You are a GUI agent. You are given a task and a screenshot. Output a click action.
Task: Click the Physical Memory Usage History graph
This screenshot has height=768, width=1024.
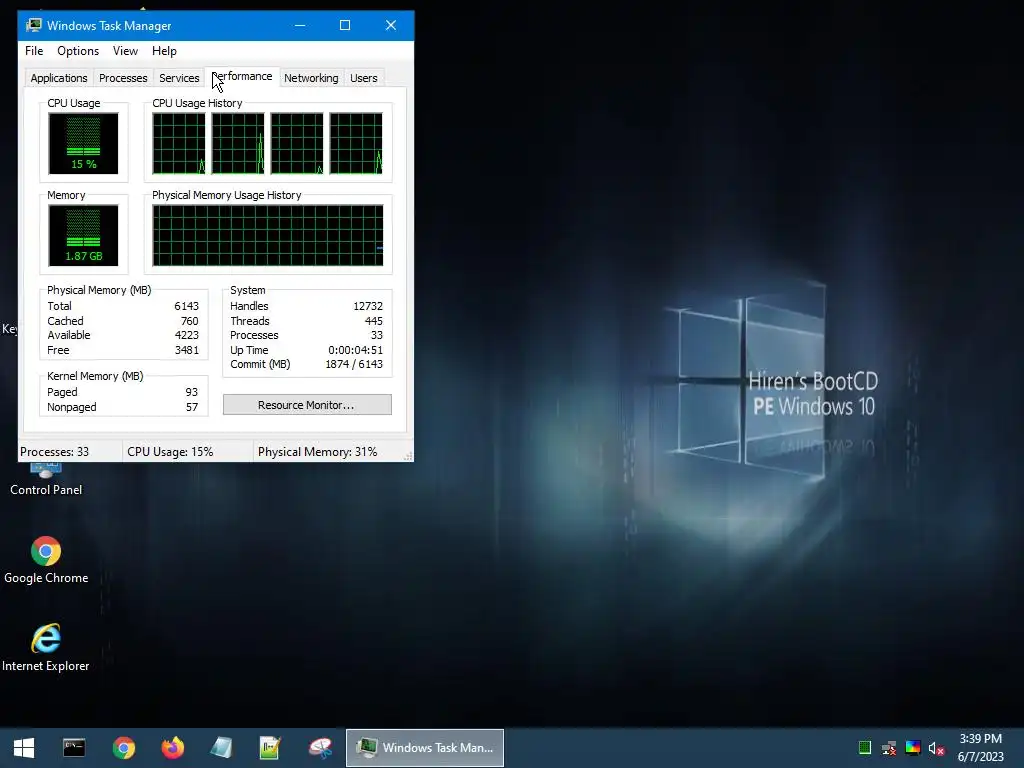(268, 235)
